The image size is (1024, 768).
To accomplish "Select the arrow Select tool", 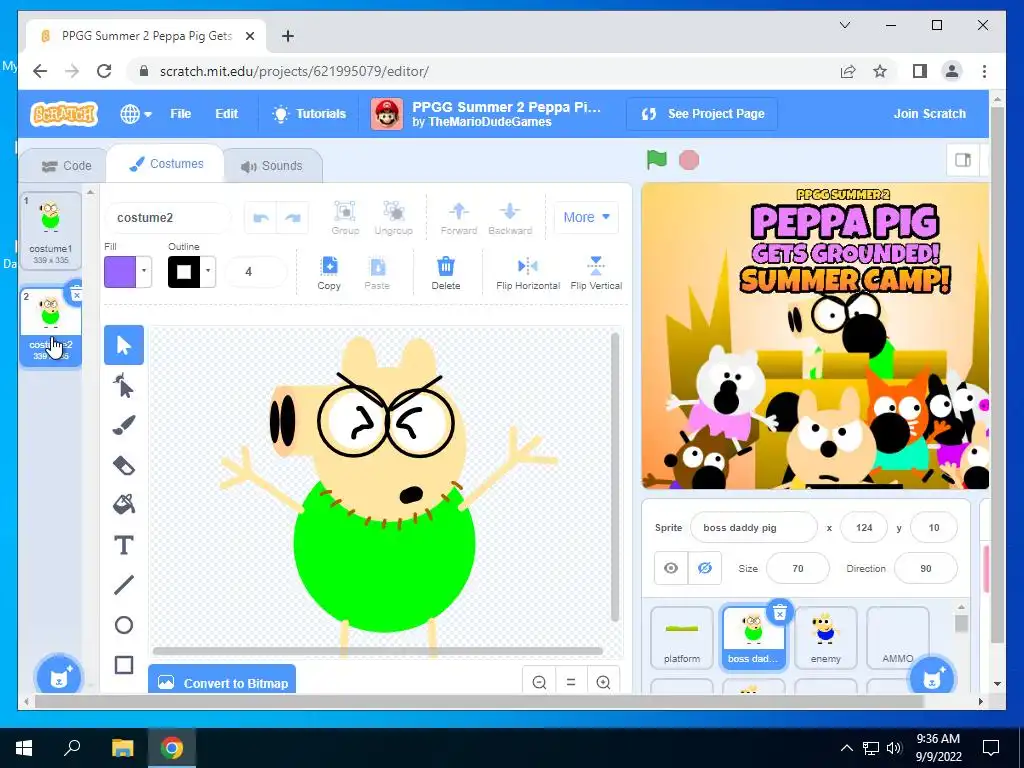I will click(124, 345).
